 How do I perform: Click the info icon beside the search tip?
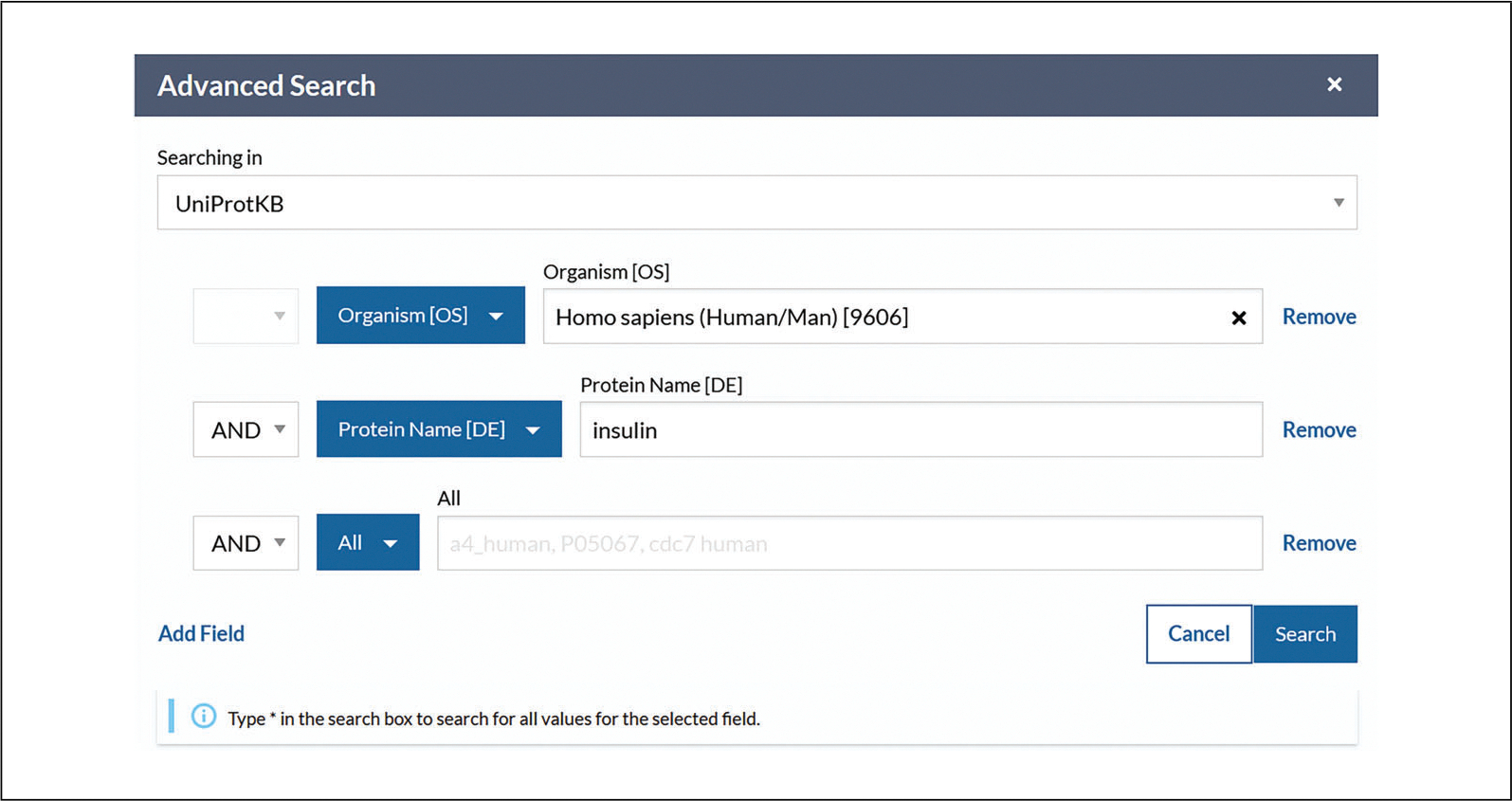(203, 717)
